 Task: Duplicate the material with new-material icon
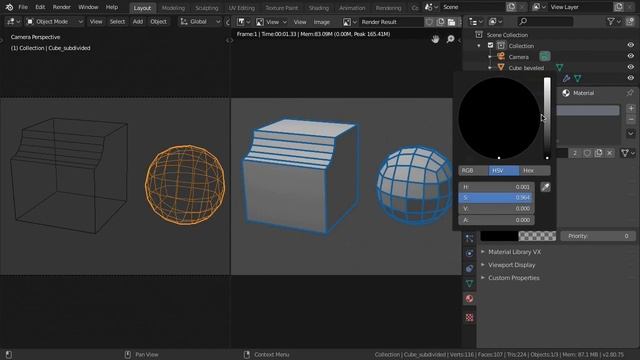pos(598,153)
